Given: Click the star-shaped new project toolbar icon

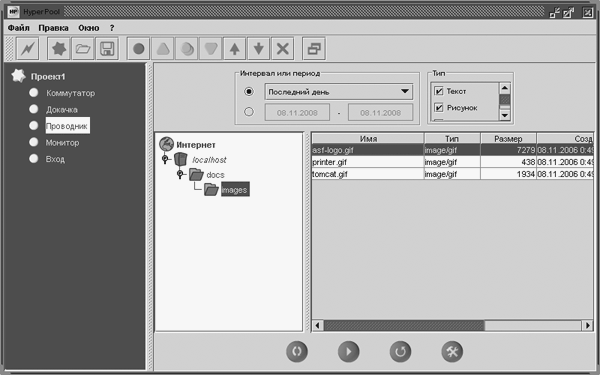Looking at the screenshot, I should pos(59,49).
